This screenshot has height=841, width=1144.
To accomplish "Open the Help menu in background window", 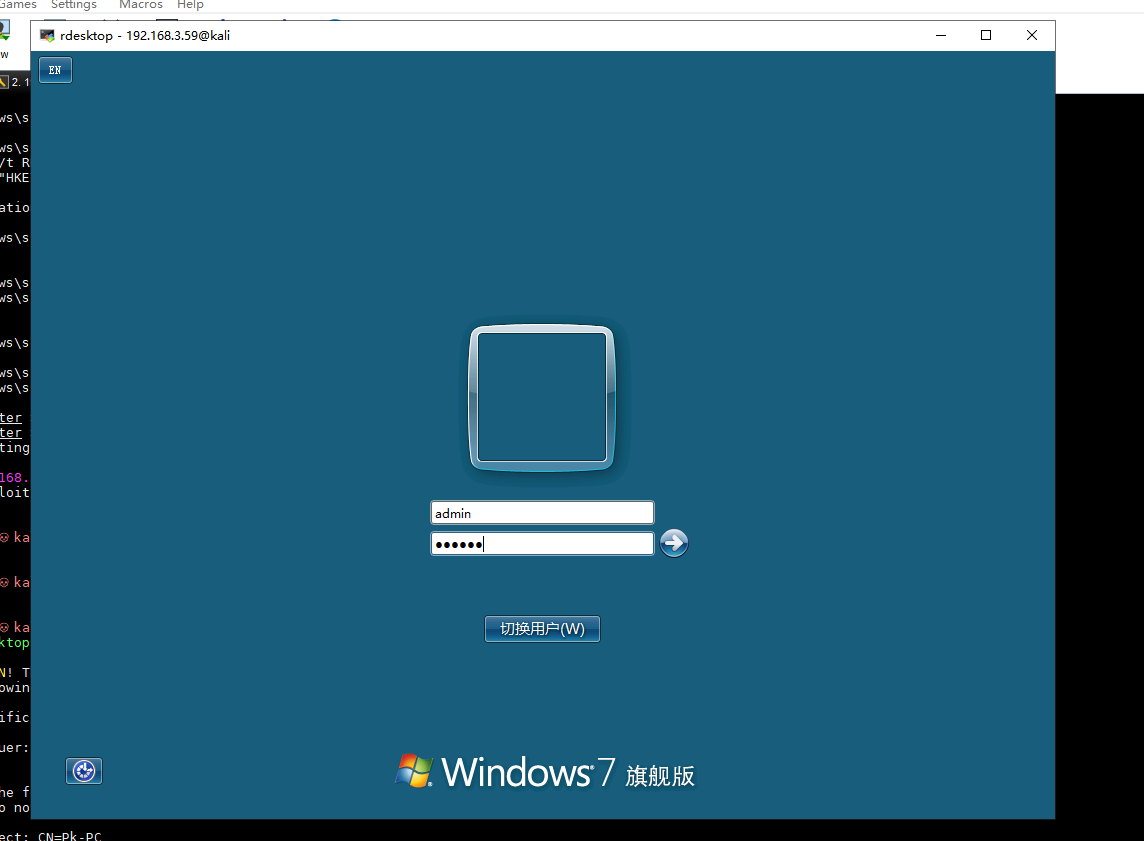I will pyautogui.click(x=190, y=5).
